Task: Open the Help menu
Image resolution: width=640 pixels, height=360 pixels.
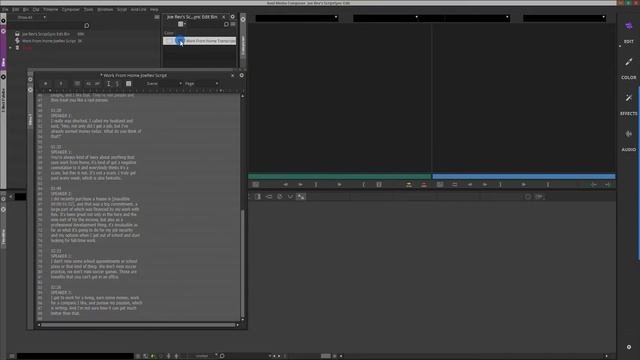Action: pyautogui.click(x=154, y=9)
